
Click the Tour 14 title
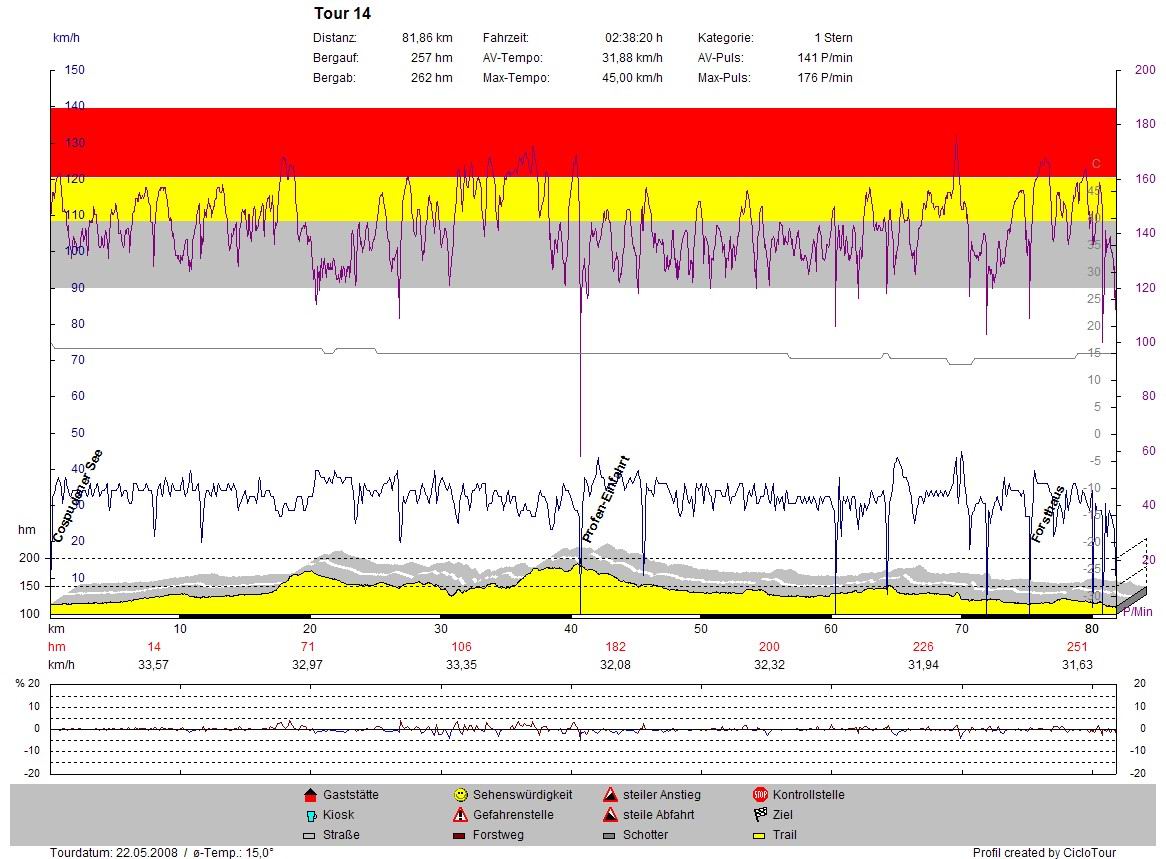pyautogui.click(x=342, y=14)
